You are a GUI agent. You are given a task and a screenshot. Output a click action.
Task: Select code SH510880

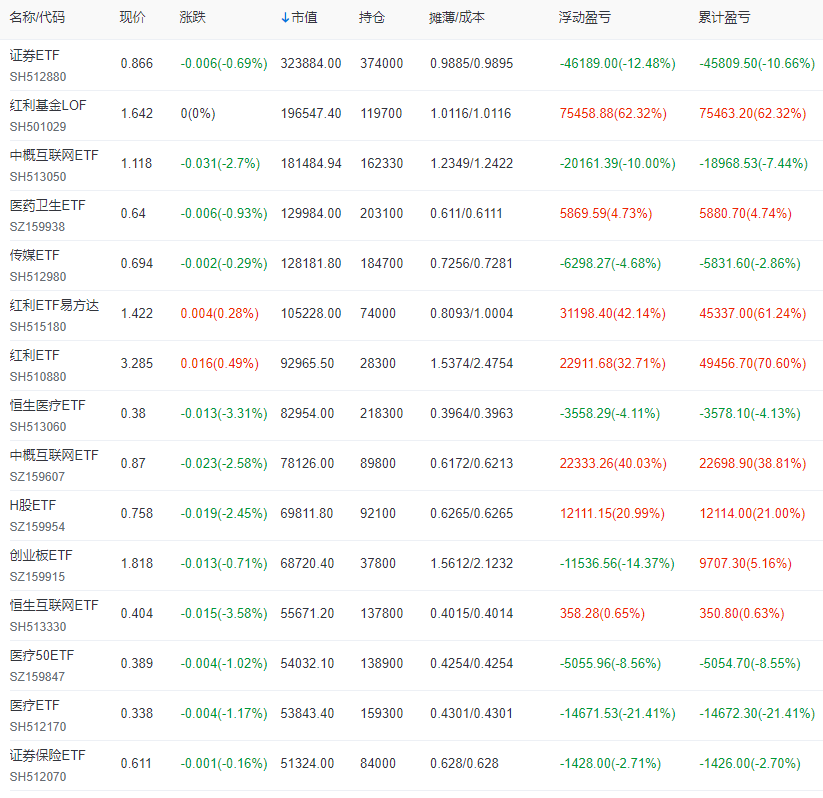pos(38,377)
